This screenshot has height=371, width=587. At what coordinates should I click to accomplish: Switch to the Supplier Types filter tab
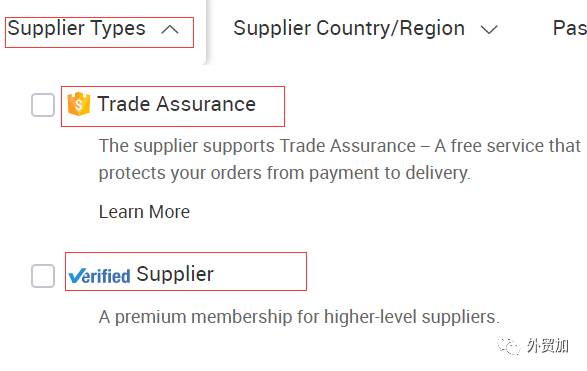(x=76, y=28)
